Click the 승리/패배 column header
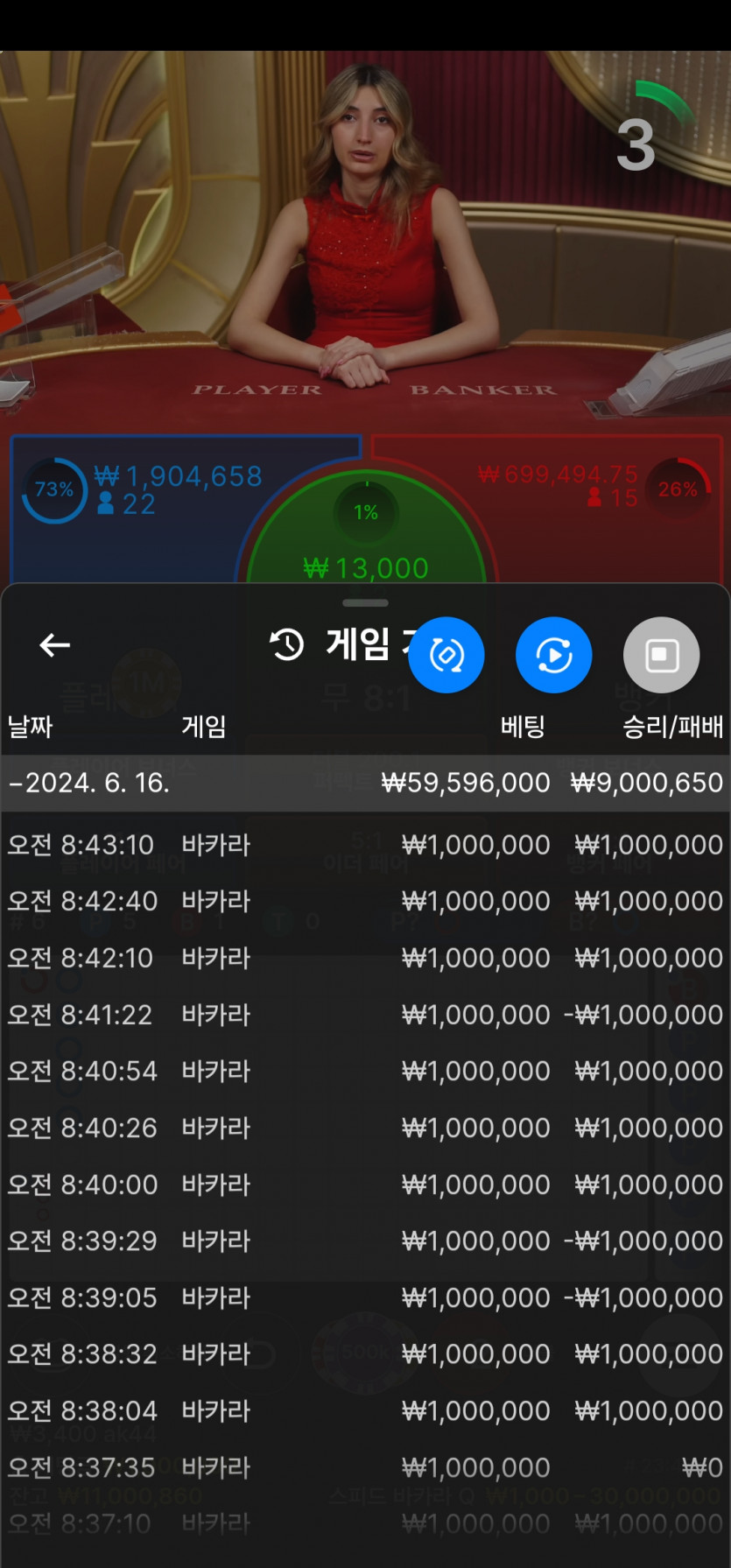The image size is (731, 1568). [673, 726]
